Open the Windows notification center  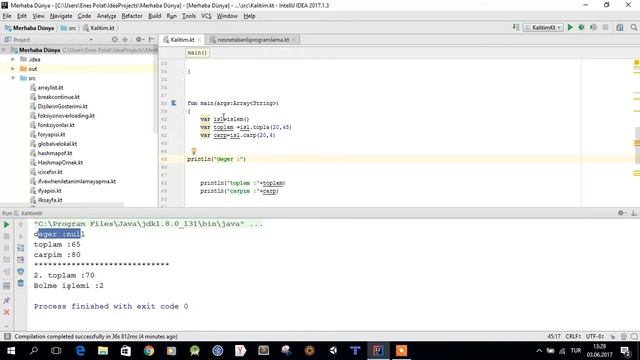click(625, 351)
